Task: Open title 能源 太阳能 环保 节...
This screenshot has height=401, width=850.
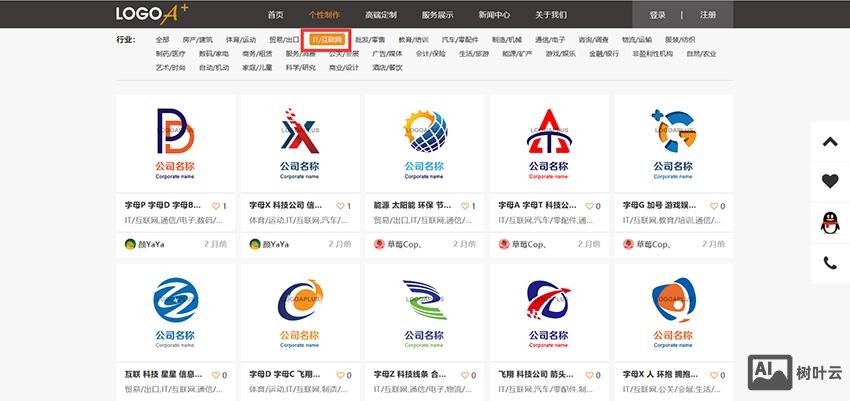Action: [x=413, y=206]
